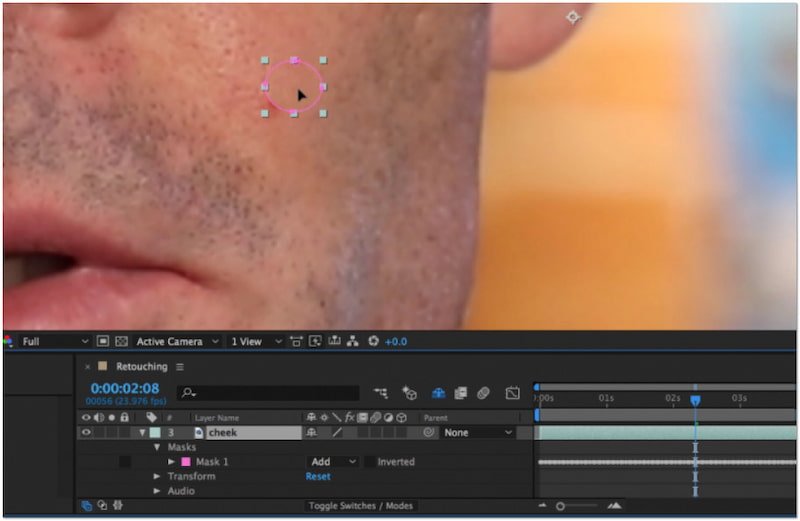
Task: Click the Reset link for Transform
Action: pyautogui.click(x=317, y=477)
